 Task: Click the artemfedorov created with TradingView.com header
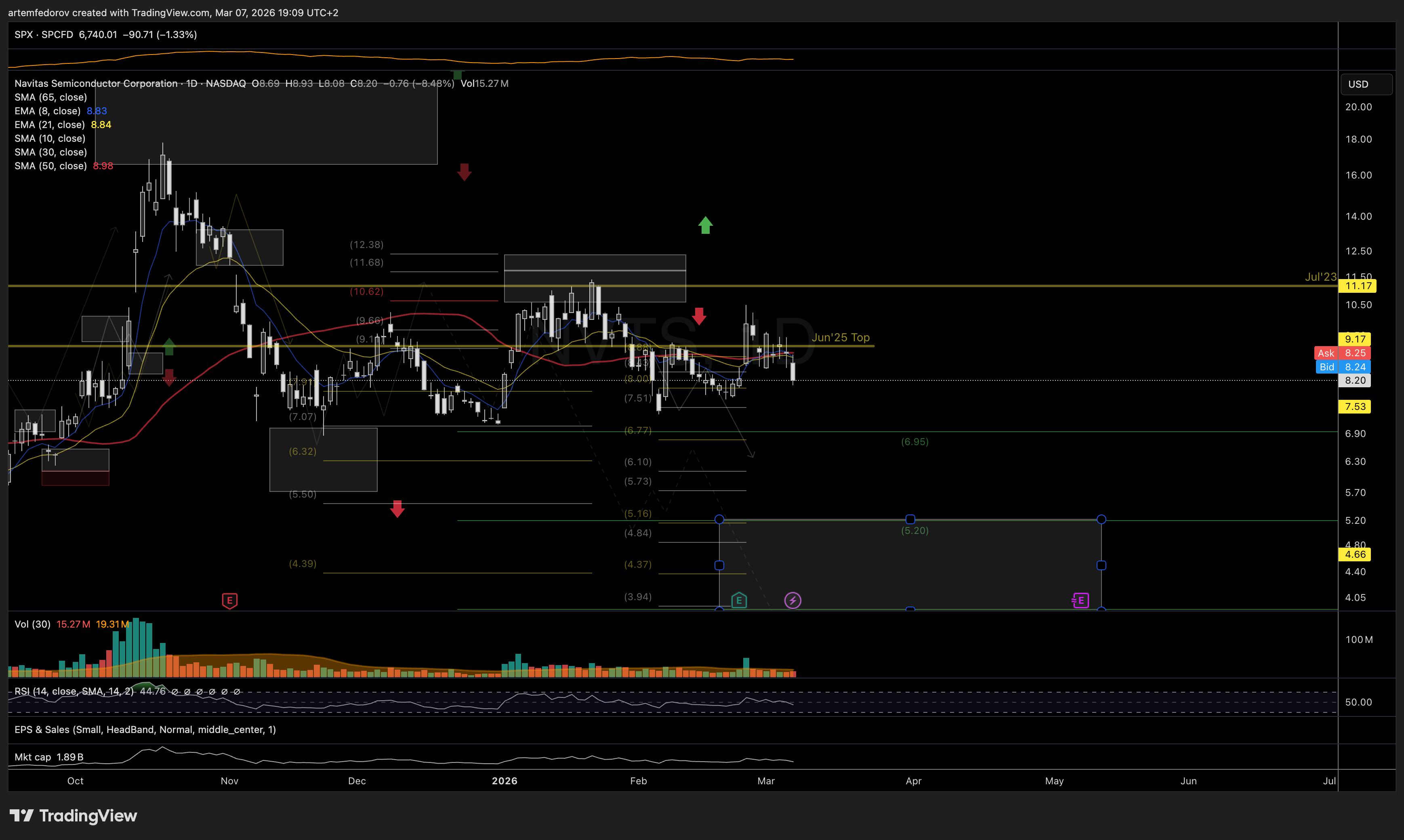[173, 13]
